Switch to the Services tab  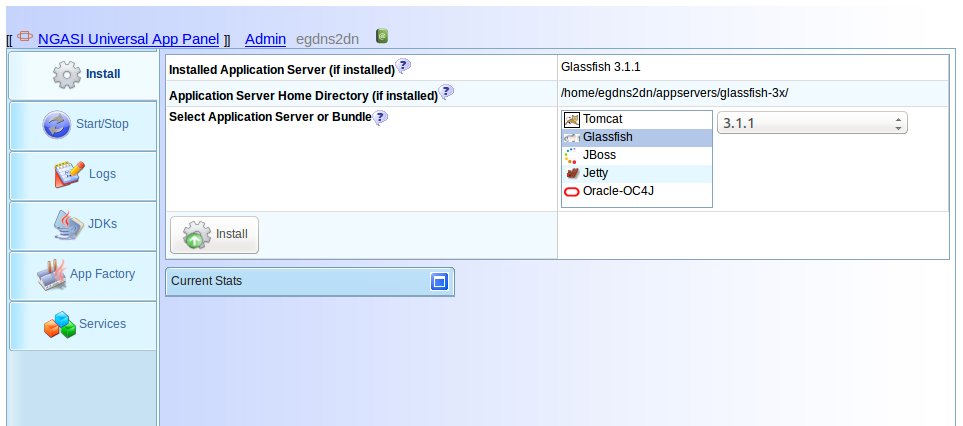click(x=84, y=325)
